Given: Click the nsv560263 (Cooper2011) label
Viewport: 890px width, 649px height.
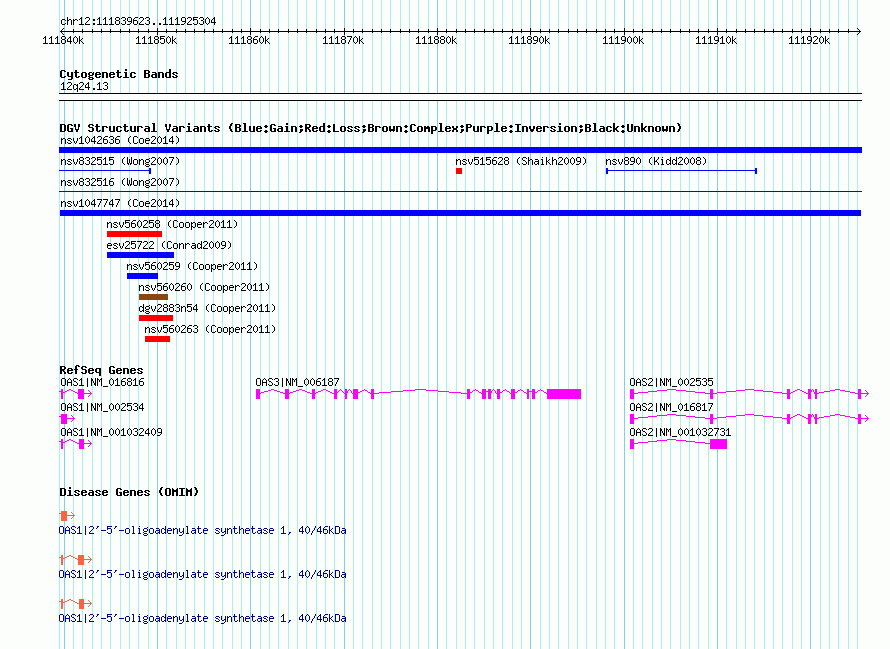Looking at the screenshot, I should [x=210, y=329].
